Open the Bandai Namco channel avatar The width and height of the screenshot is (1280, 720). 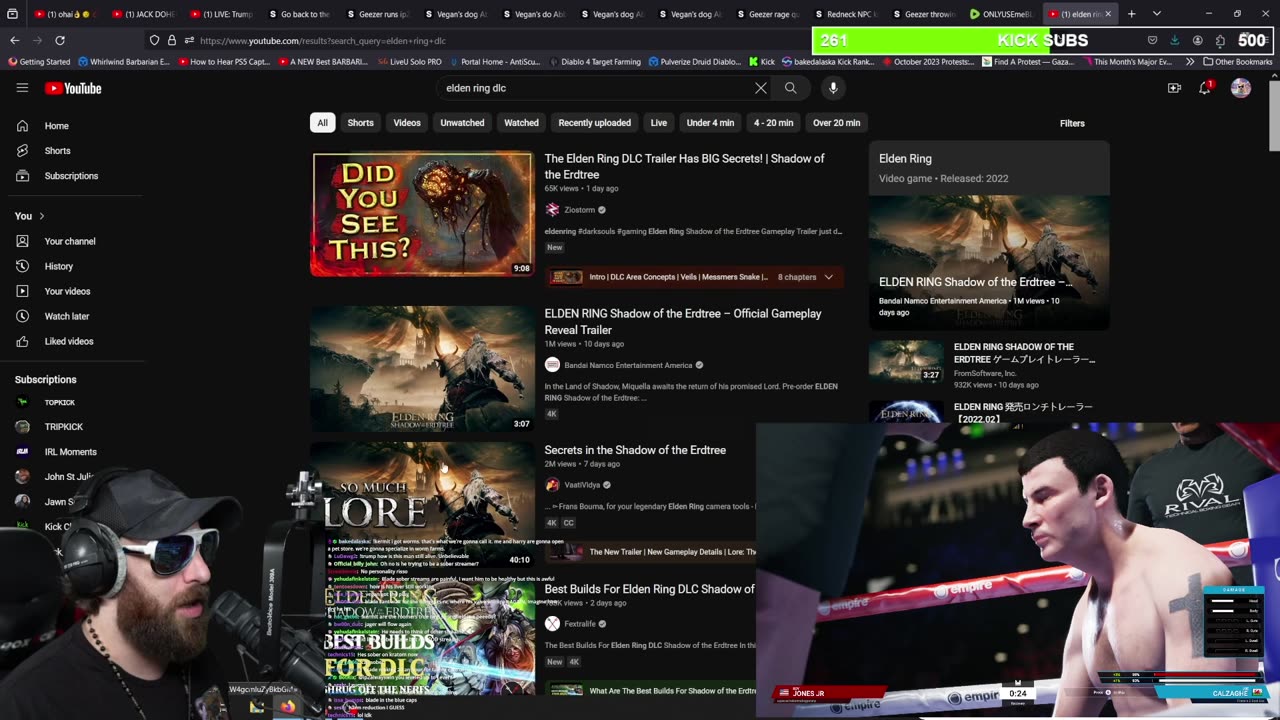coord(552,365)
